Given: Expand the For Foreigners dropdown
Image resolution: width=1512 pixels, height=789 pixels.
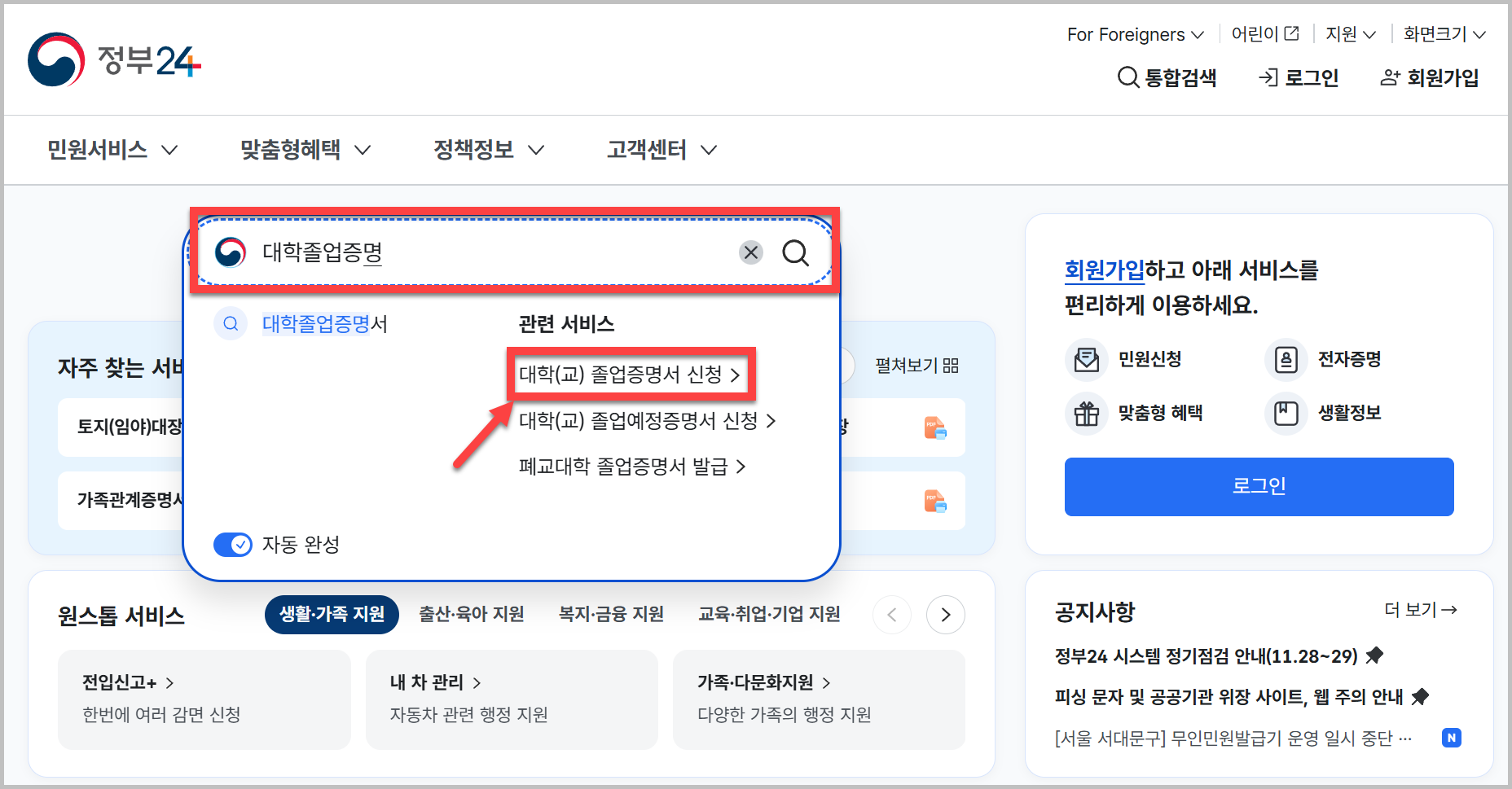Looking at the screenshot, I should tap(1135, 34).
